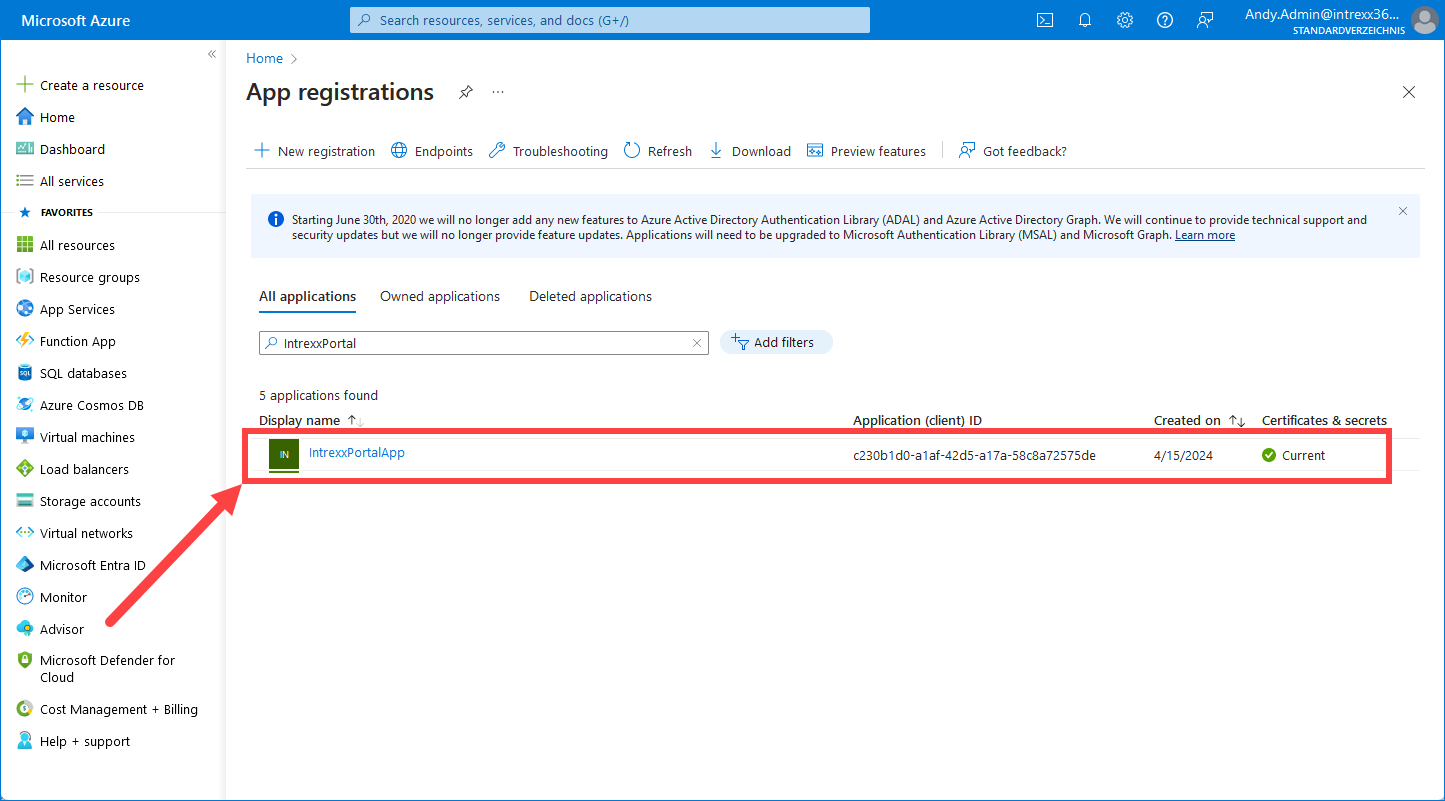
Task: Click the Current certificate status
Action: pos(1293,455)
